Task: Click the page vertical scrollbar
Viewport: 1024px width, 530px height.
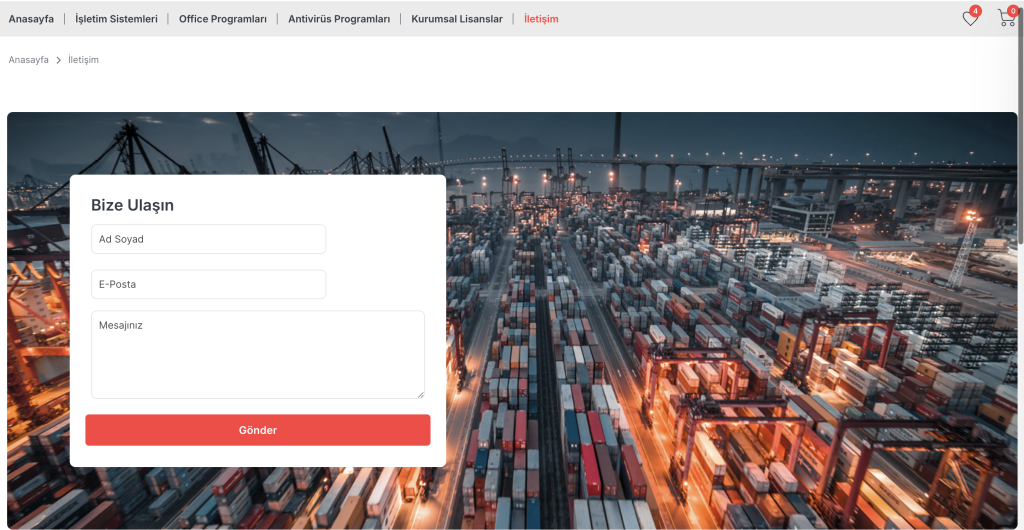Action: (1021, 124)
